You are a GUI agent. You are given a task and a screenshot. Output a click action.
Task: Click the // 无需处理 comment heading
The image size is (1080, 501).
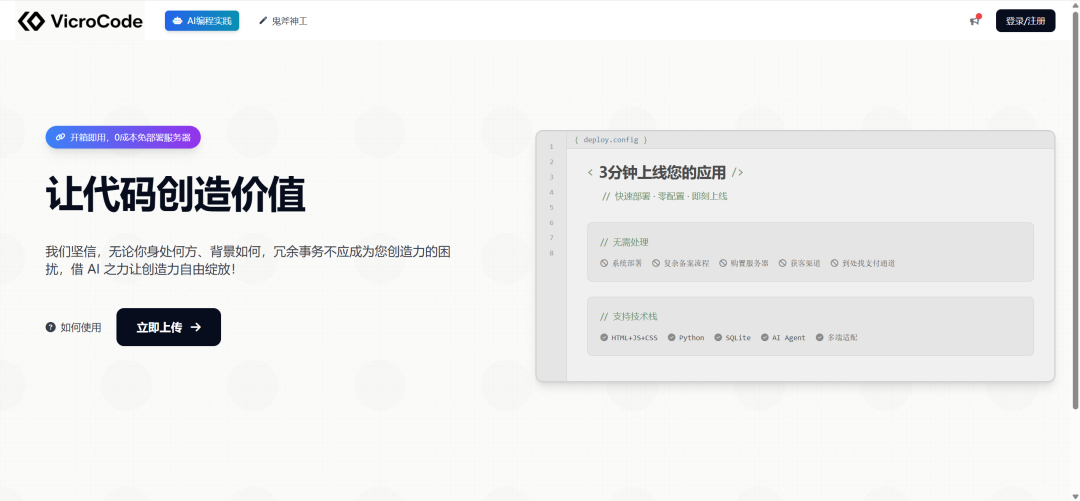624,243
